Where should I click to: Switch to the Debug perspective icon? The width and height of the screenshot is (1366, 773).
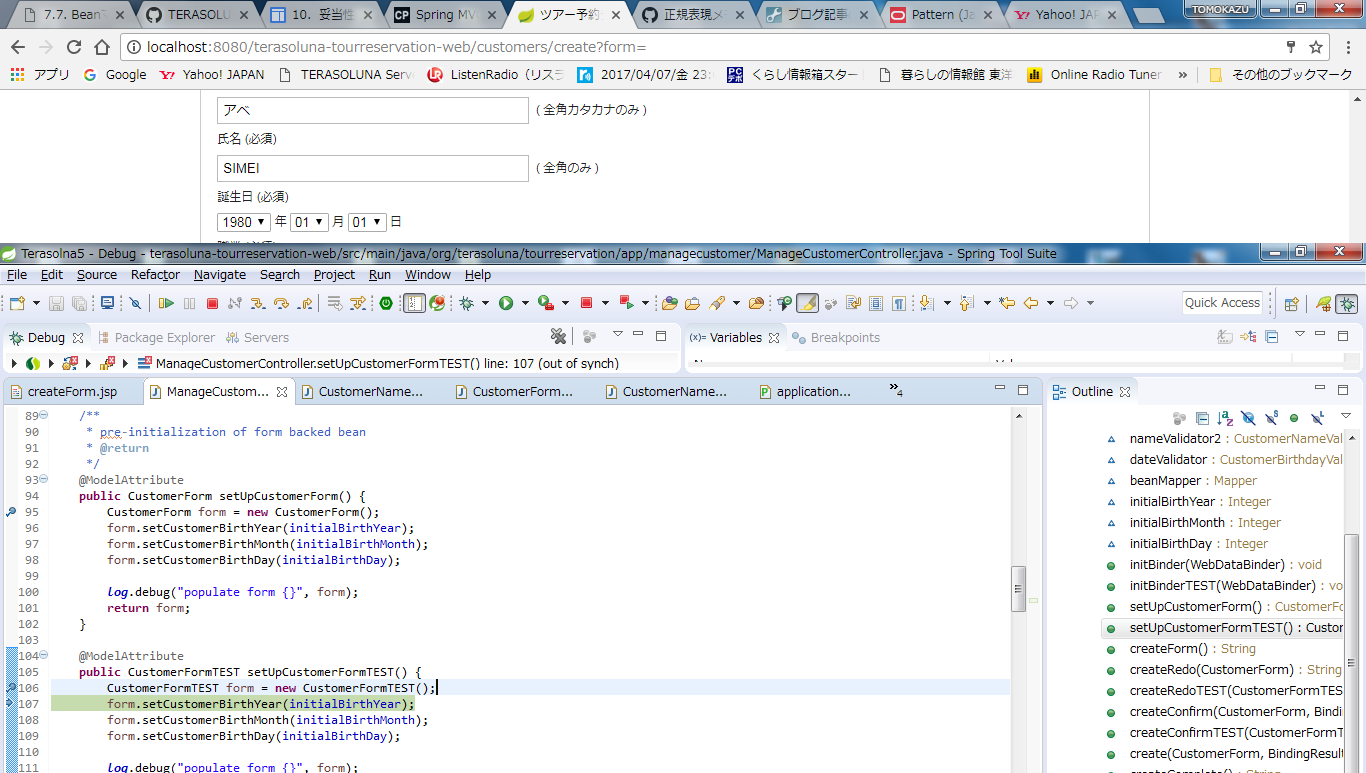[1347, 304]
